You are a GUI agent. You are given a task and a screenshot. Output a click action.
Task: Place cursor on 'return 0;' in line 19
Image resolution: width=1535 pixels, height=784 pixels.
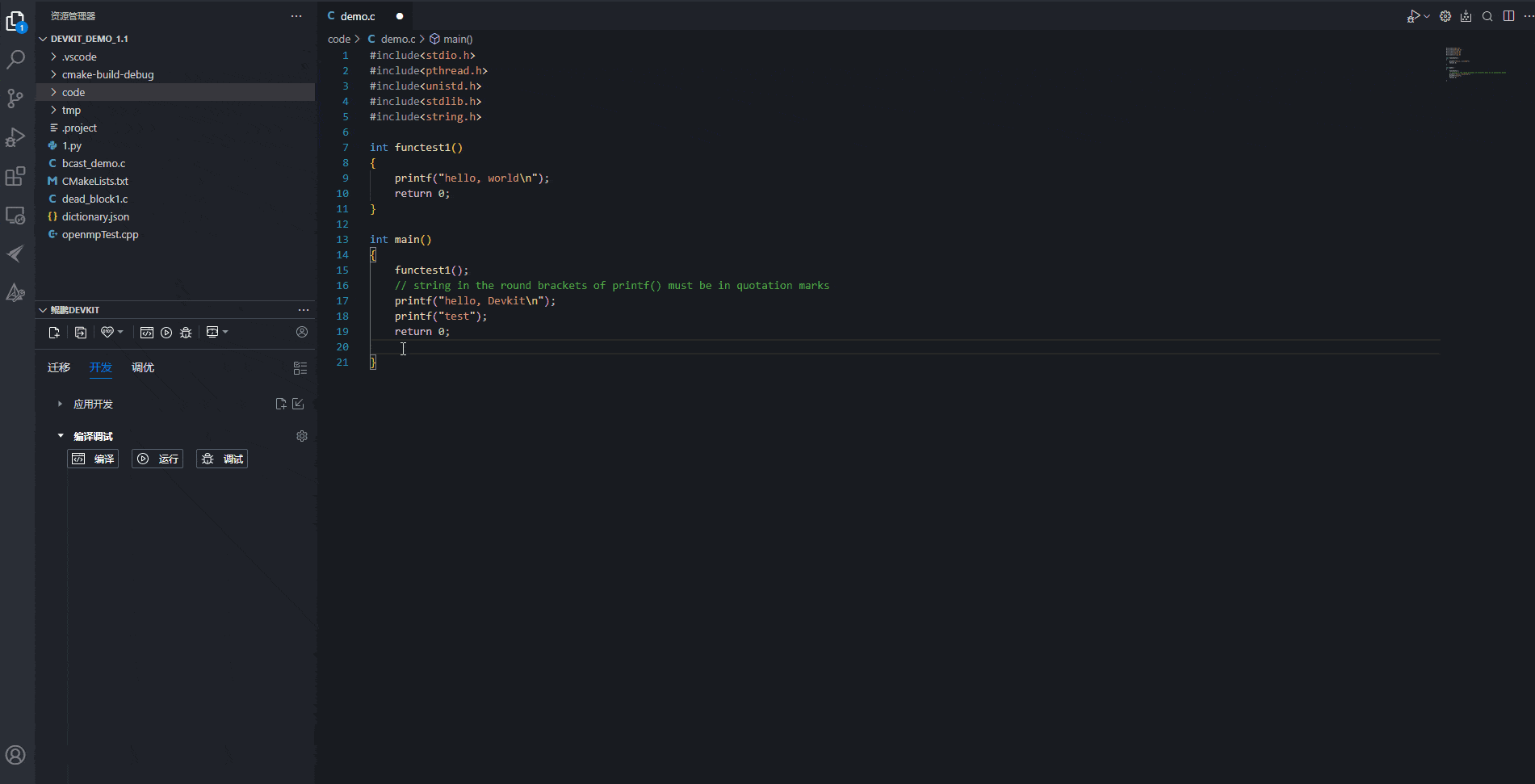click(x=421, y=331)
